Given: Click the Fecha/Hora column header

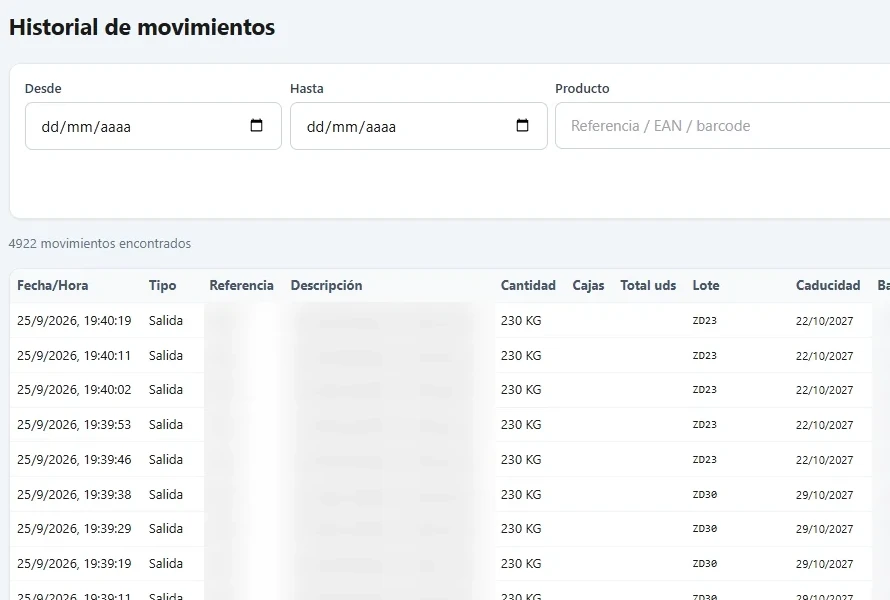Looking at the screenshot, I should pyautogui.click(x=52, y=286).
